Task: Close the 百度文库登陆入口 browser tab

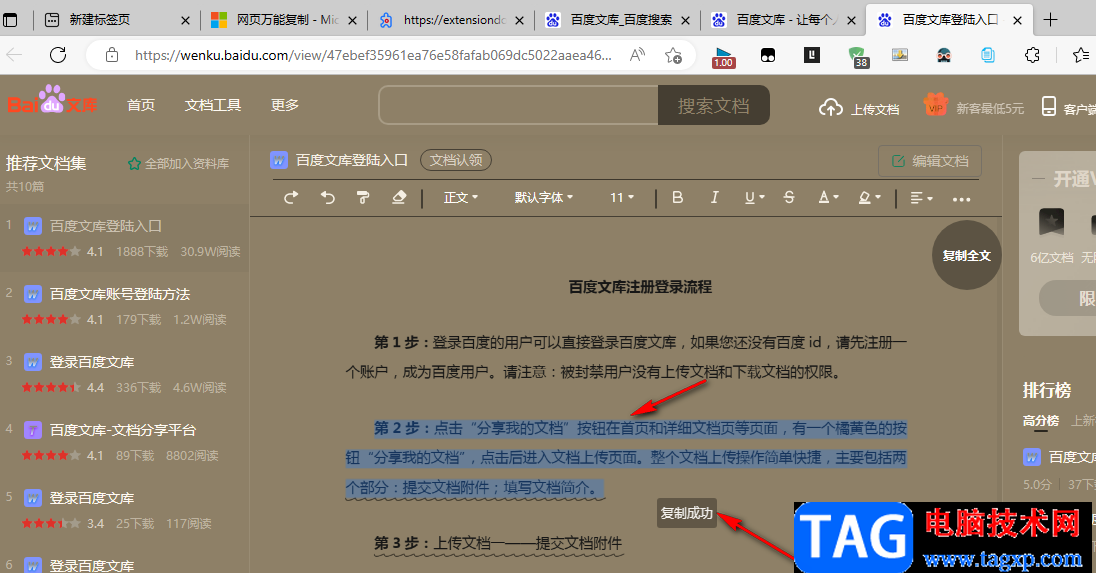Action: (1018, 20)
